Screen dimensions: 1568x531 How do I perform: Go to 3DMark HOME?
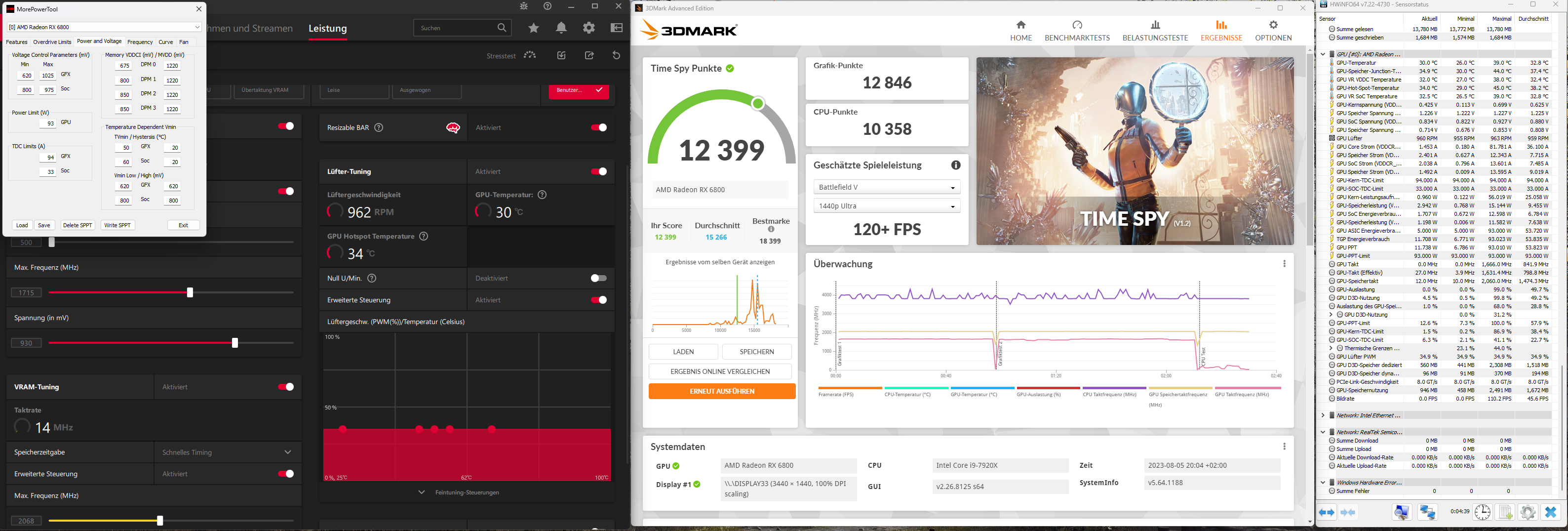coord(1021,31)
